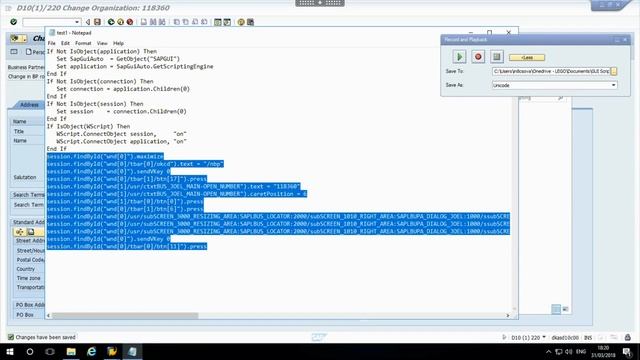Click the lock icon in SAP status bar
The width and height of the screenshot is (640, 360).
point(628,337)
